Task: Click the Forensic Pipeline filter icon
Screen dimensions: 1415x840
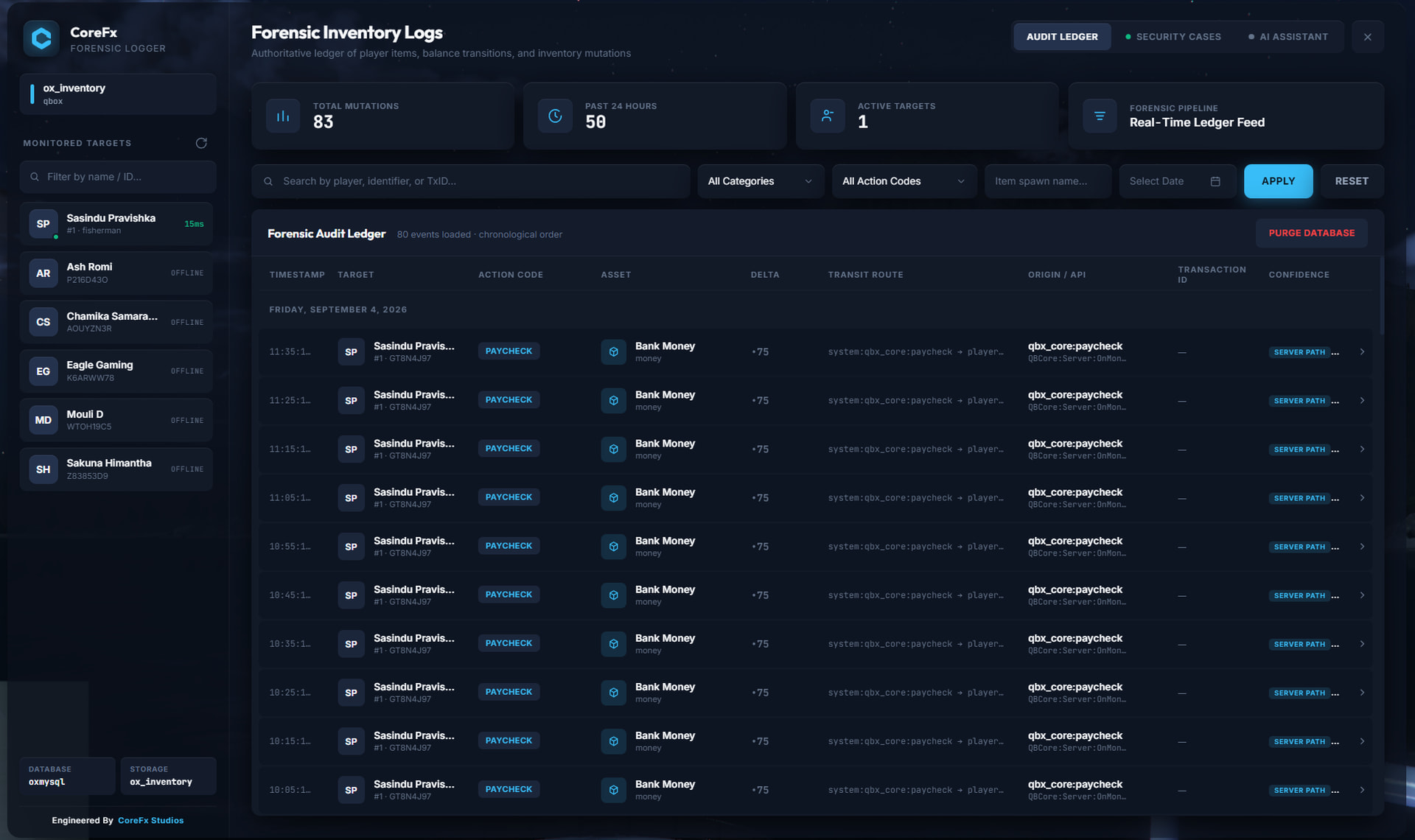Action: [x=1100, y=116]
